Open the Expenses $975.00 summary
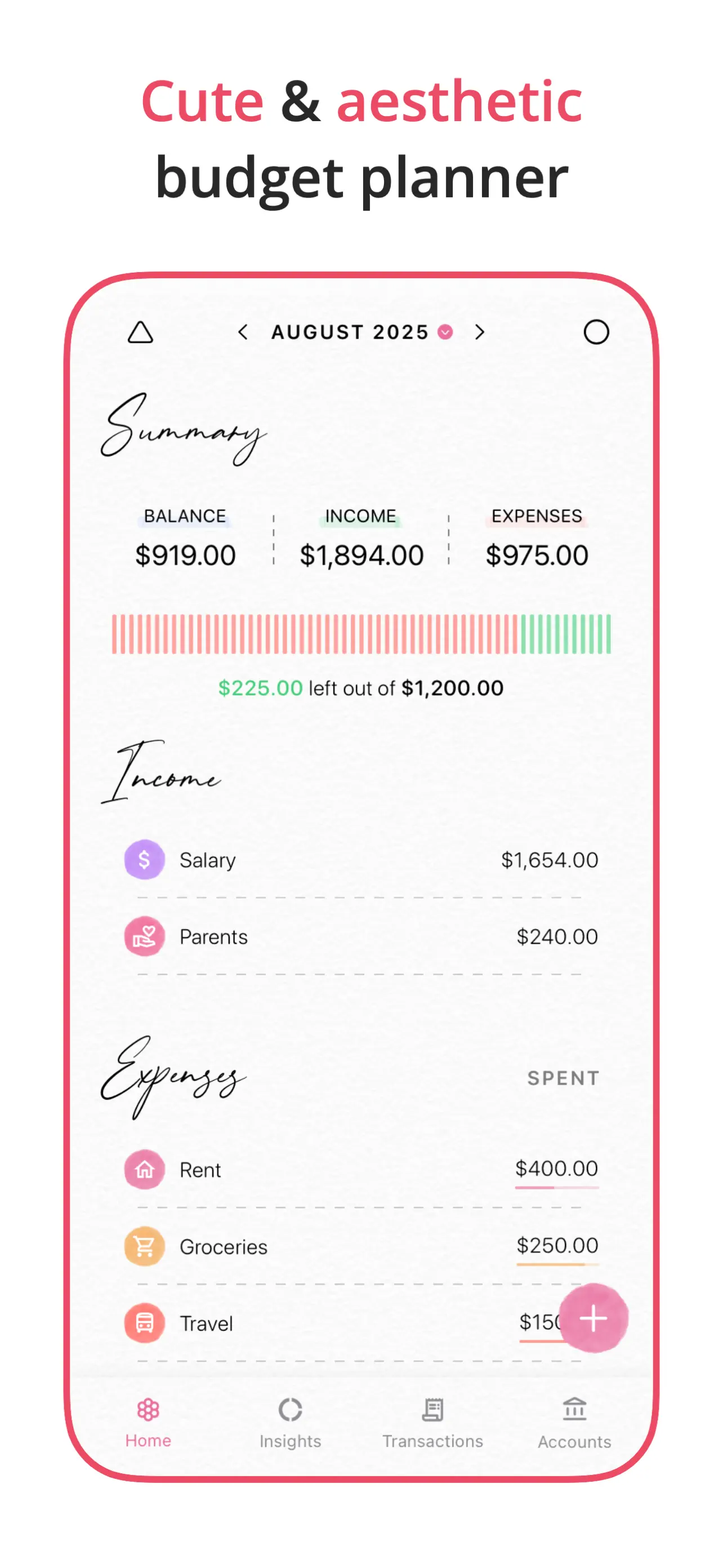Image resolution: width=723 pixels, height=1568 pixels. [537, 538]
